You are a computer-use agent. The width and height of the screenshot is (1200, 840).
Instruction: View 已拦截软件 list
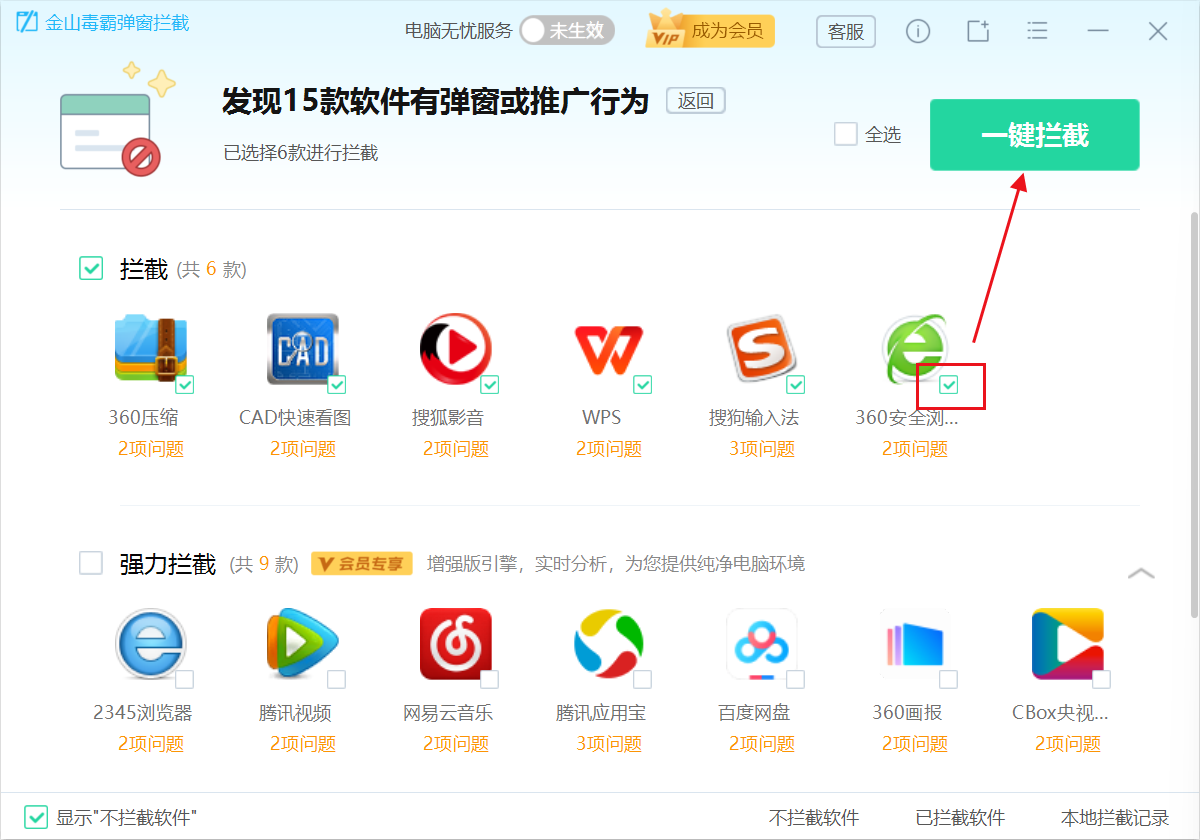point(959,816)
